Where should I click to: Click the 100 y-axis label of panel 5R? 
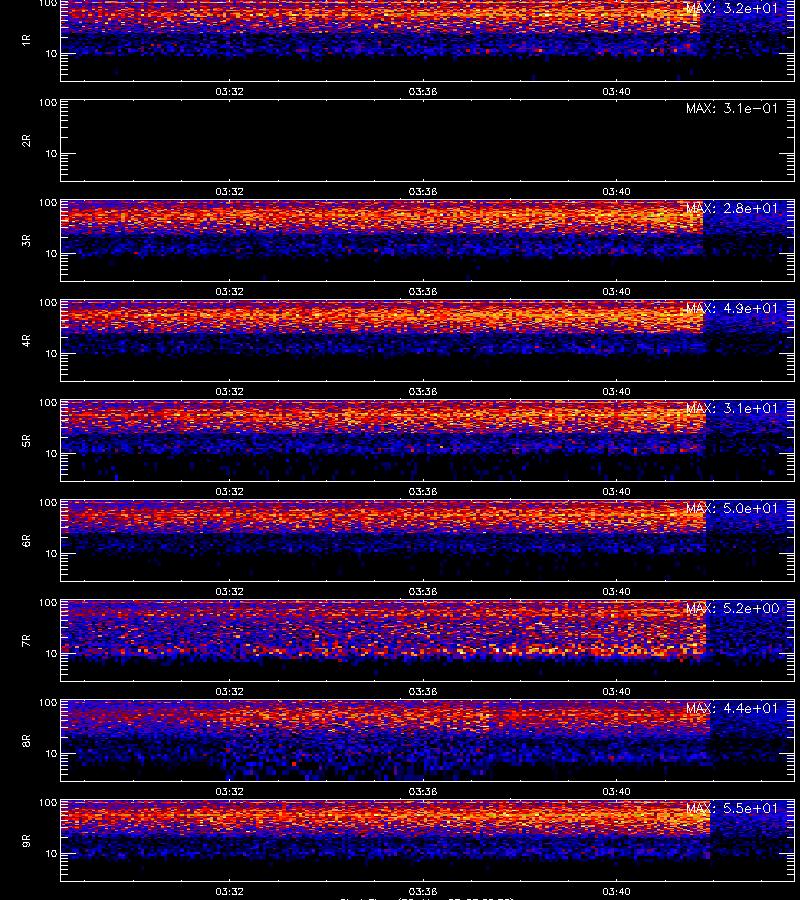[x=48, y=403]
